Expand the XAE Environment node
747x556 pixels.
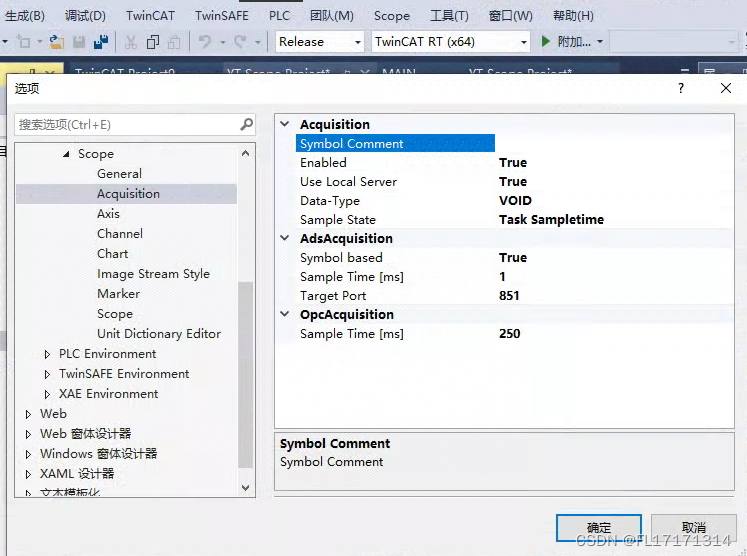click(x=47, y=394)
